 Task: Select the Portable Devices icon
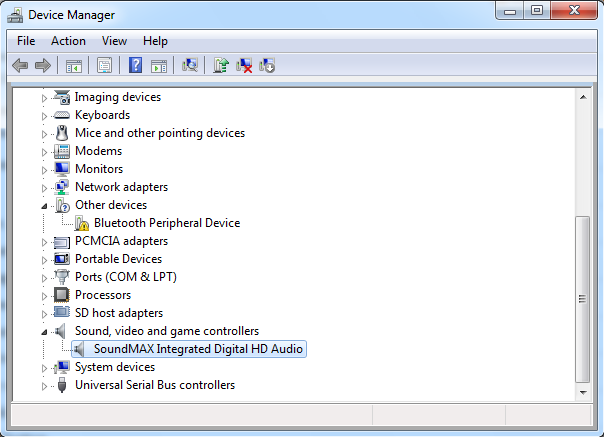tap(62, 259)
